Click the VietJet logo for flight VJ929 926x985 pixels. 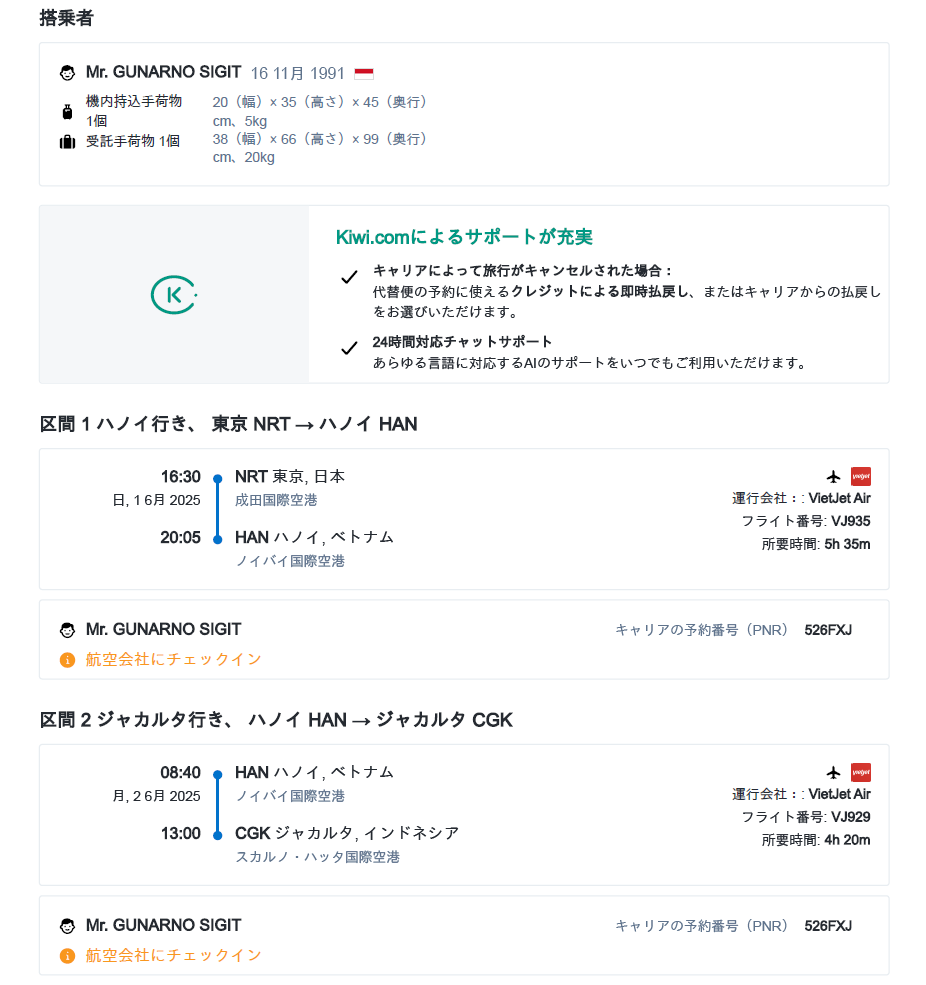point(860,772)
